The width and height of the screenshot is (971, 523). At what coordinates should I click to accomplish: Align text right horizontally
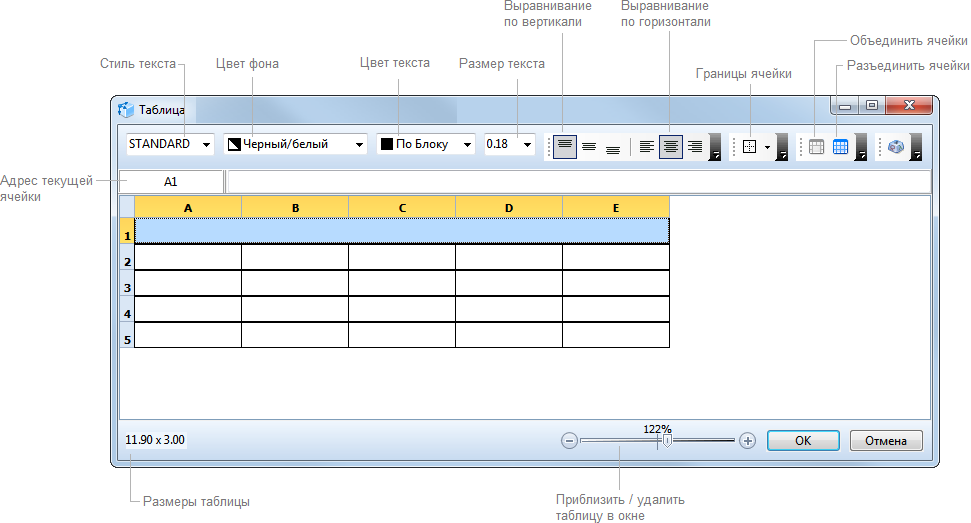(695, 147)
